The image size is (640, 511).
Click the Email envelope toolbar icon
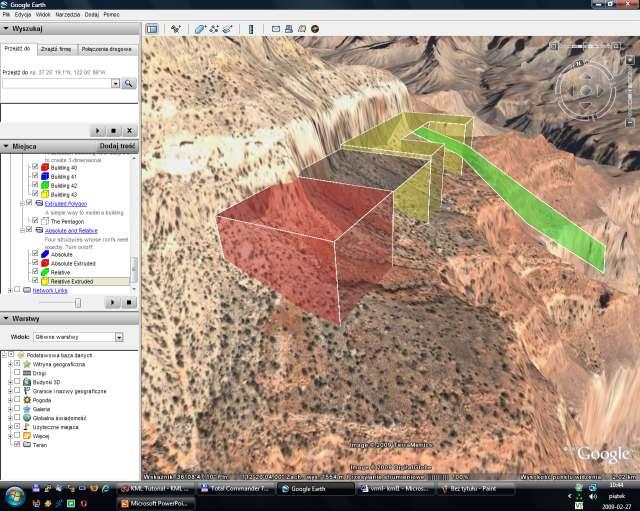coord(276,29)
